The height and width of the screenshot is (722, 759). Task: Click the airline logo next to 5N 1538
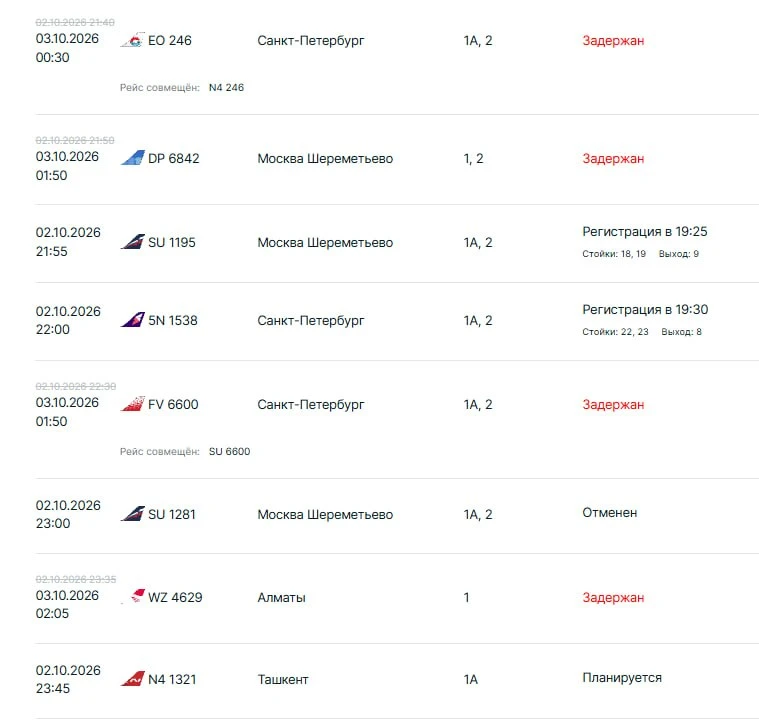coord(133,320)
